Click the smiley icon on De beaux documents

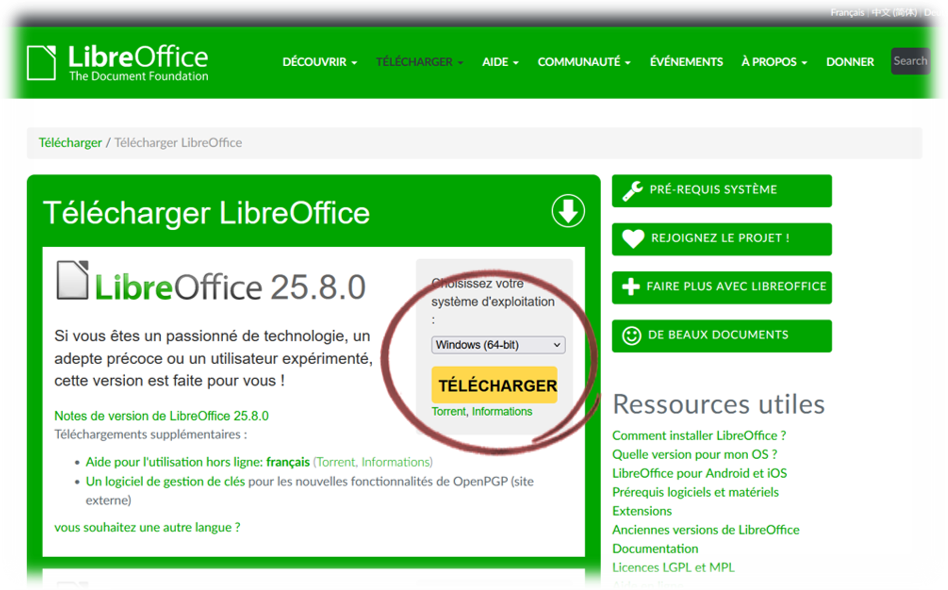tap(632, 336)
